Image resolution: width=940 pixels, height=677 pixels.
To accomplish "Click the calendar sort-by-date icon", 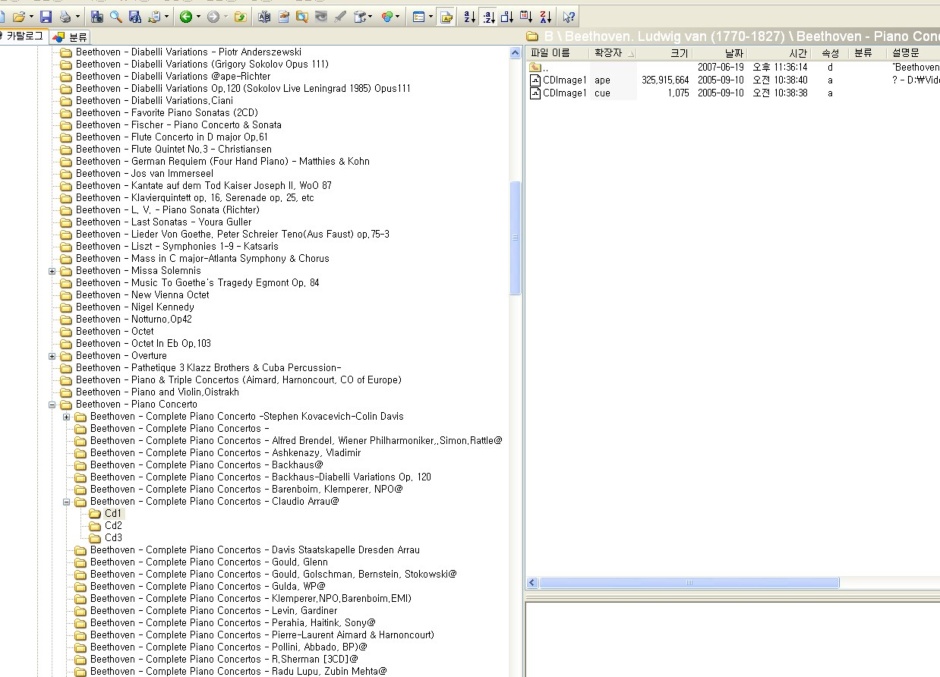I will [x=526, y=17].
